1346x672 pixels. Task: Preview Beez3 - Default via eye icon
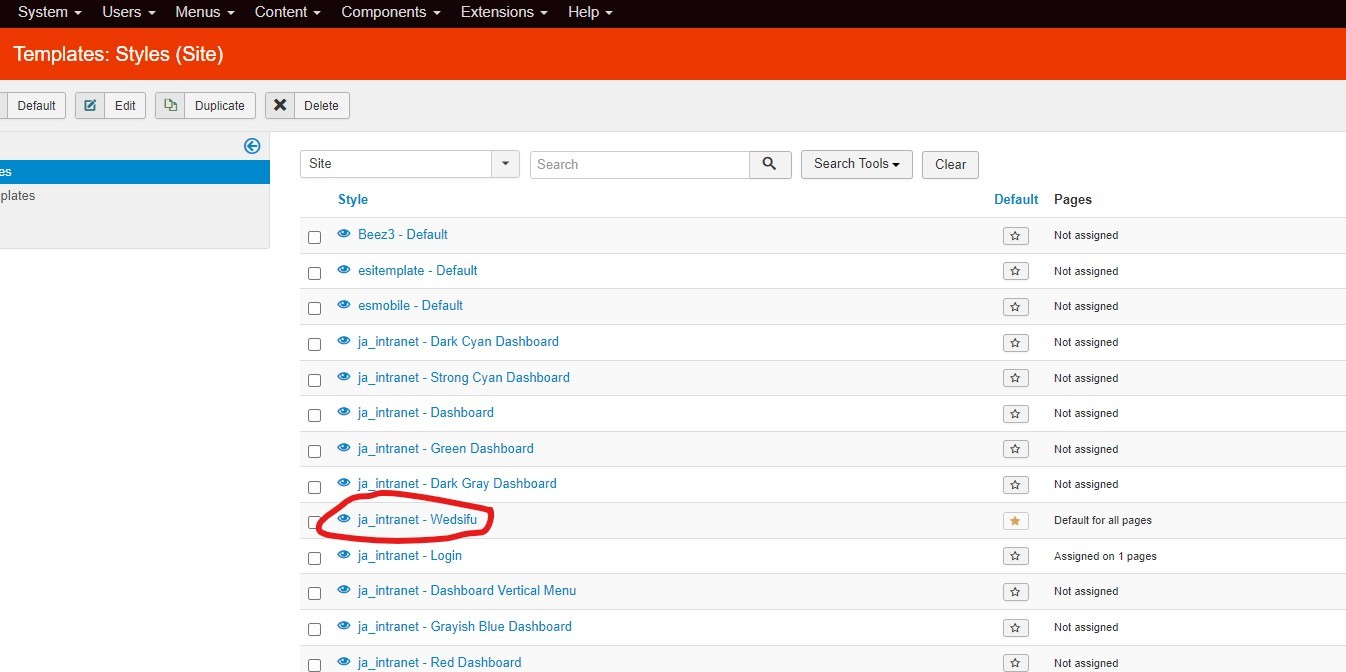pos(344,234)
